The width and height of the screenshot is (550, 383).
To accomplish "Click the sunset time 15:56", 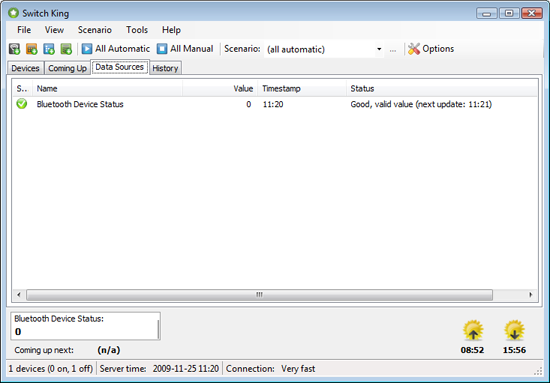I will pos(514,350).
